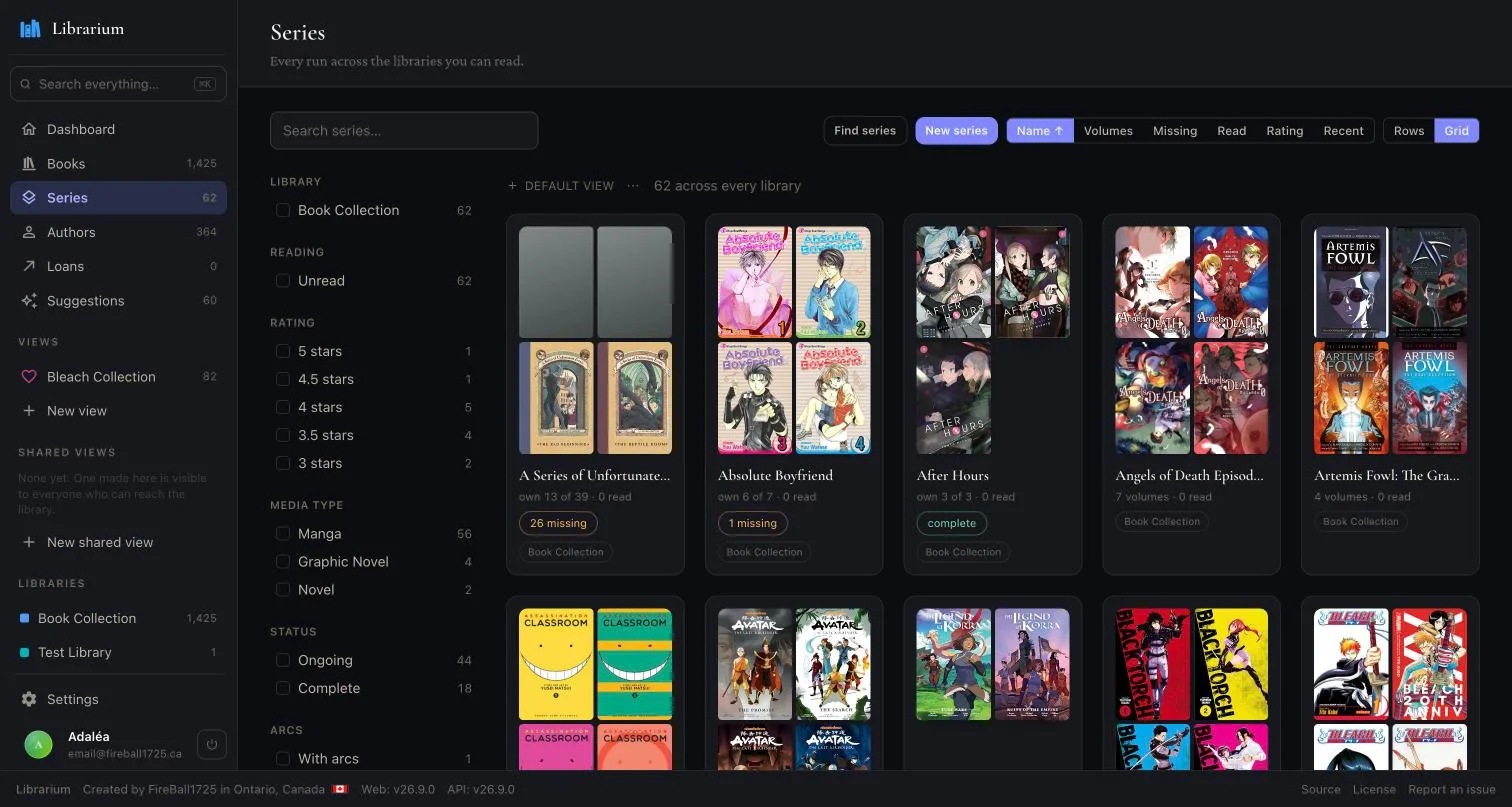Sort series by Missing

[x=1175, y=131]
